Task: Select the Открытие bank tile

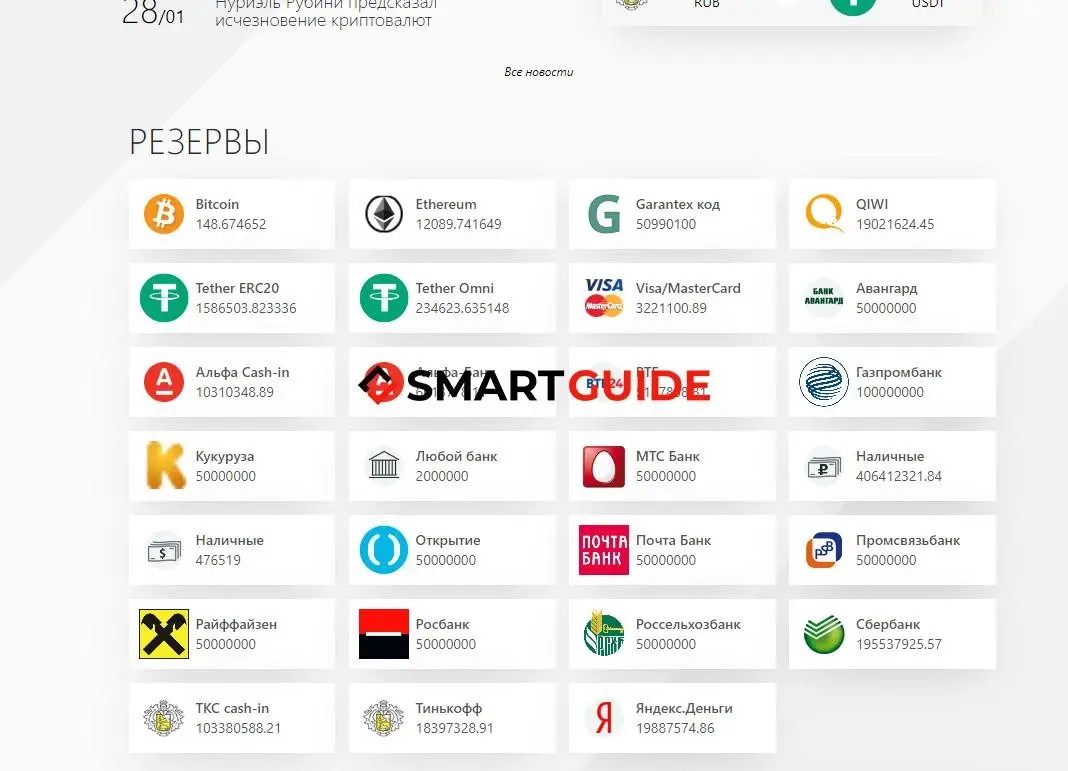Action: (x=451, y=549)
